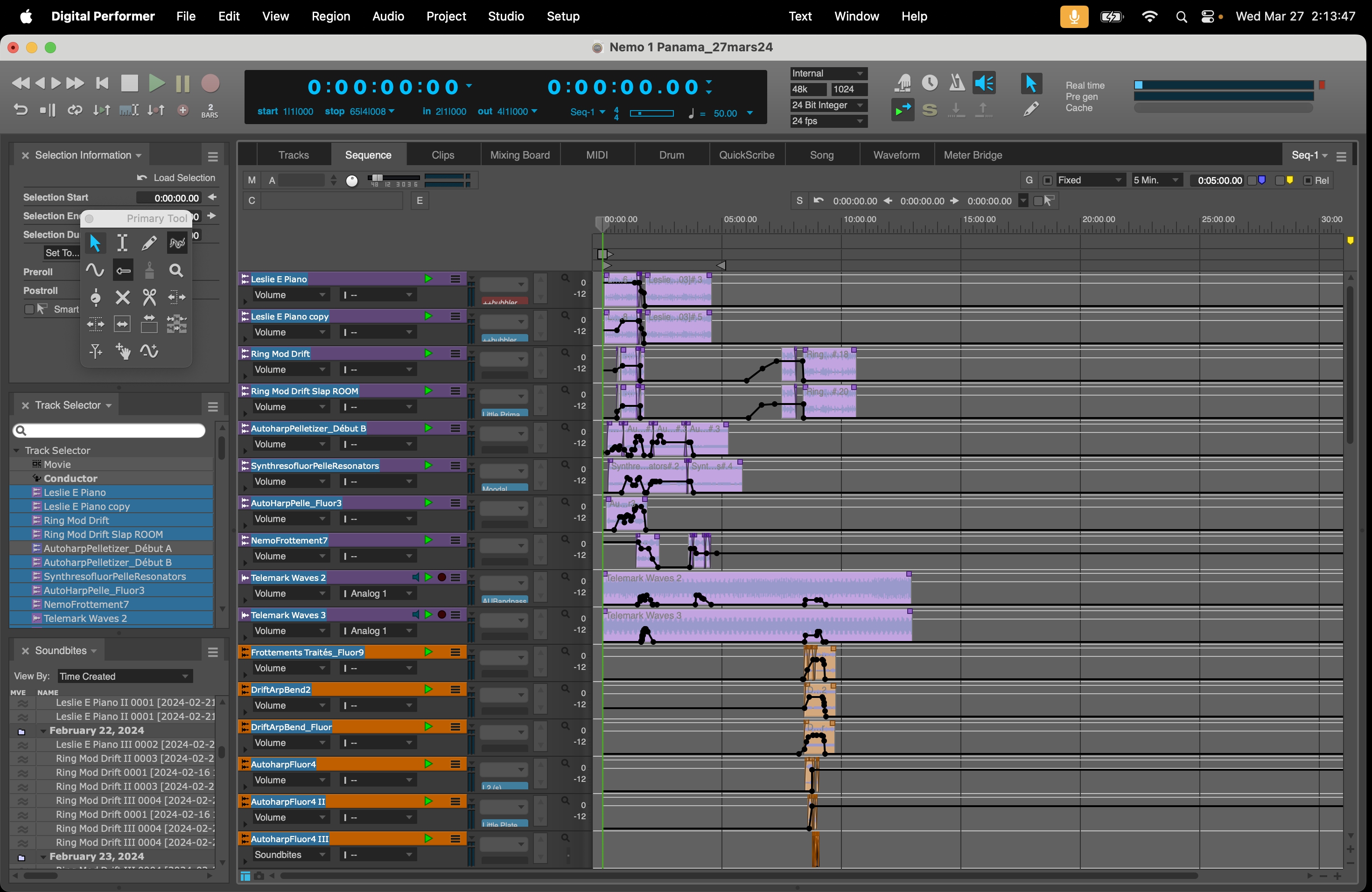Click the Wait hand icon in control panel
The height and width of the screenshot is (892, 1372).
point(903,83)
